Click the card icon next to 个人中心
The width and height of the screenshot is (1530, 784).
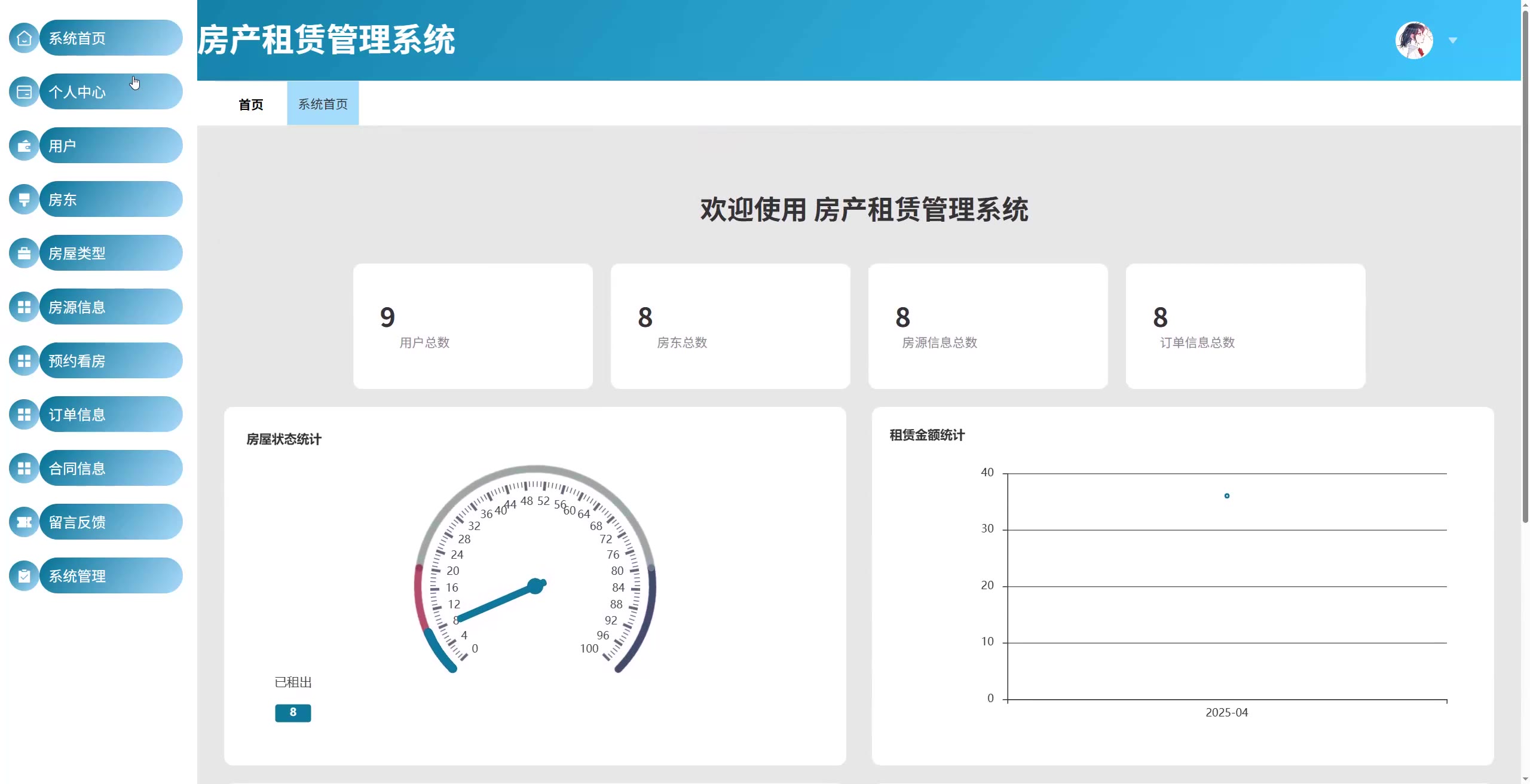coord(24,92)
